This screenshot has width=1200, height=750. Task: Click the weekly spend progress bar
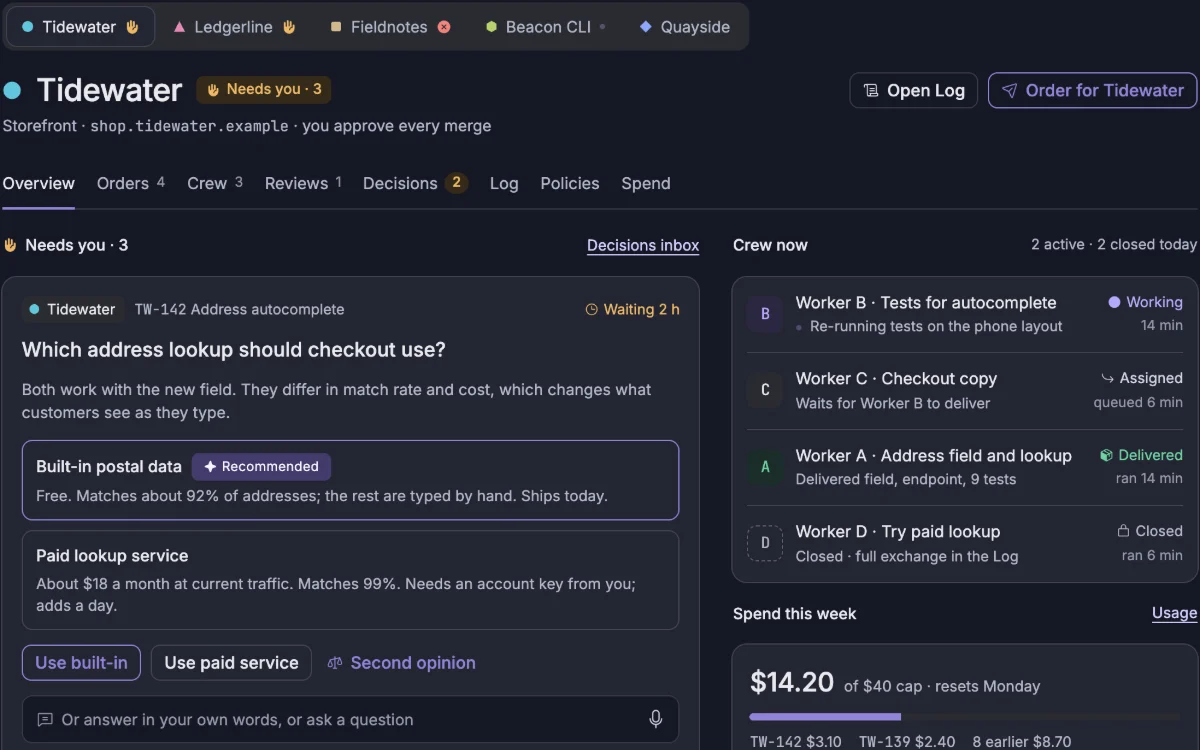(965, 716)
